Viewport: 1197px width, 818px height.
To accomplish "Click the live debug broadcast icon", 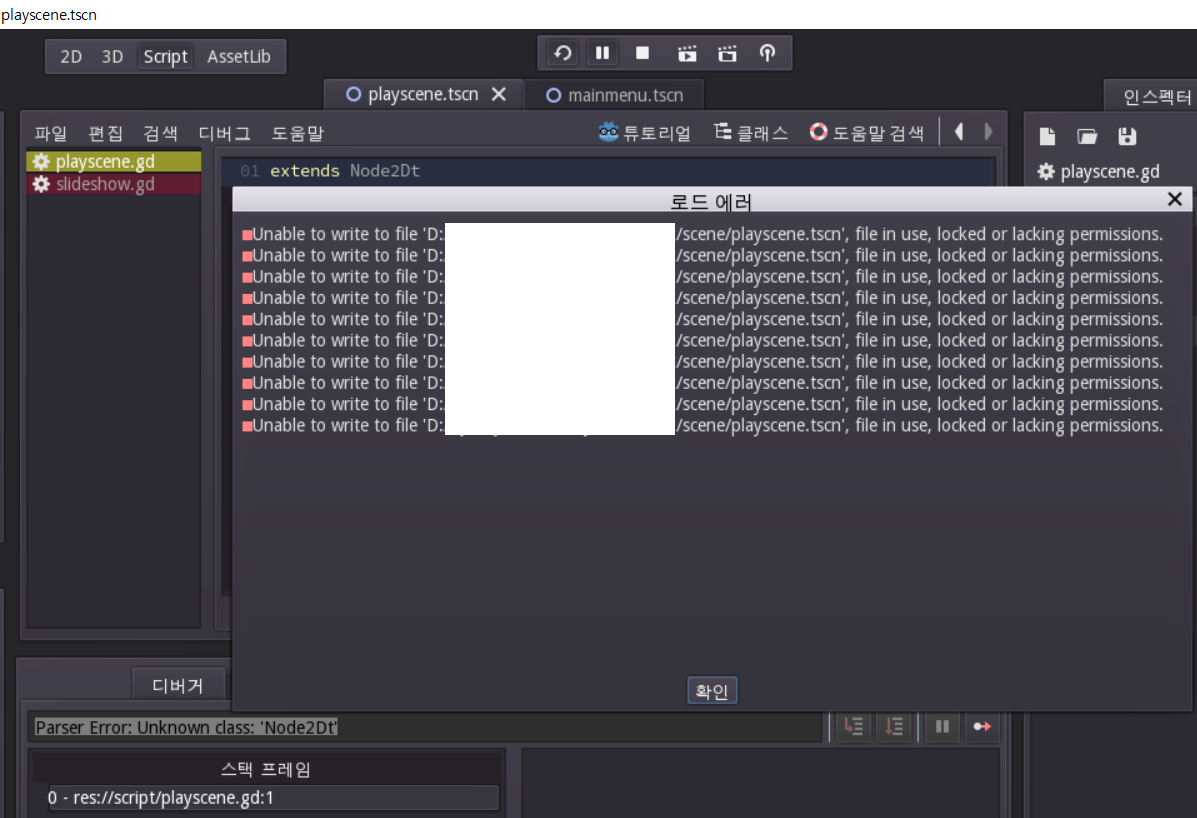I will (x=767, y=53).
